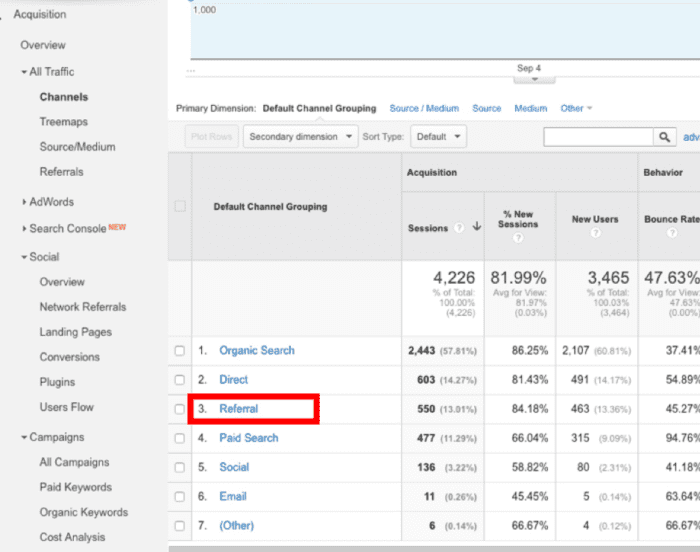Open the Referral channel link
This screenshot has height=552, width=700.
point(238,409)
